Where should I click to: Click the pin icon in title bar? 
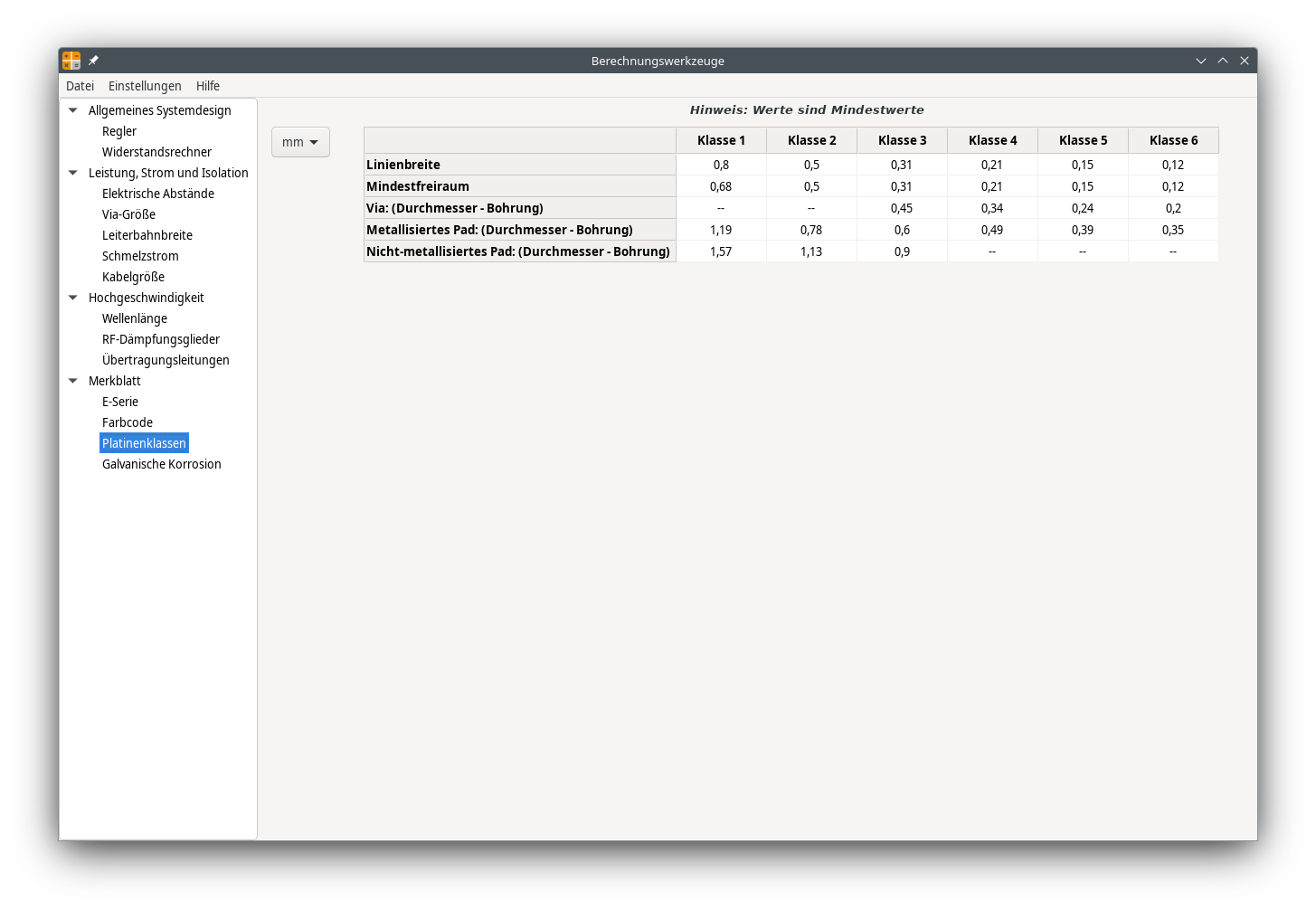[x=93, y=61]
